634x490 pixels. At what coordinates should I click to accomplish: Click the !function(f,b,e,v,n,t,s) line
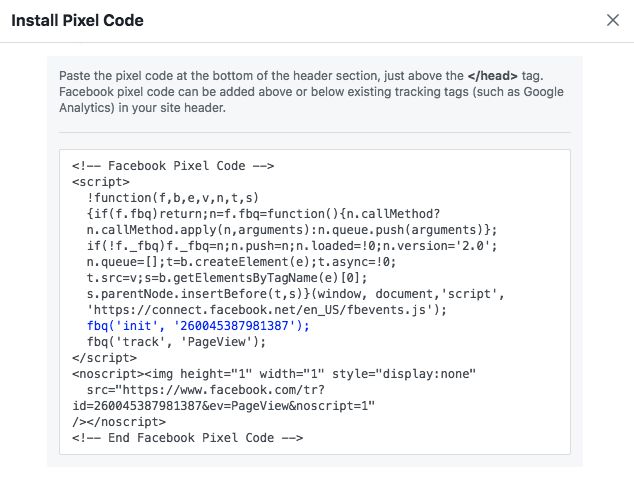point(172,198)
